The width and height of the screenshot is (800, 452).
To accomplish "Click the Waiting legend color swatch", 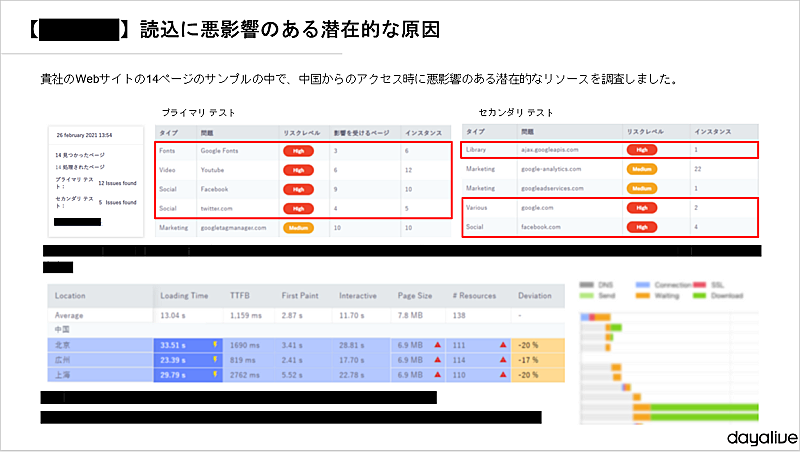I will click(643, 295).
